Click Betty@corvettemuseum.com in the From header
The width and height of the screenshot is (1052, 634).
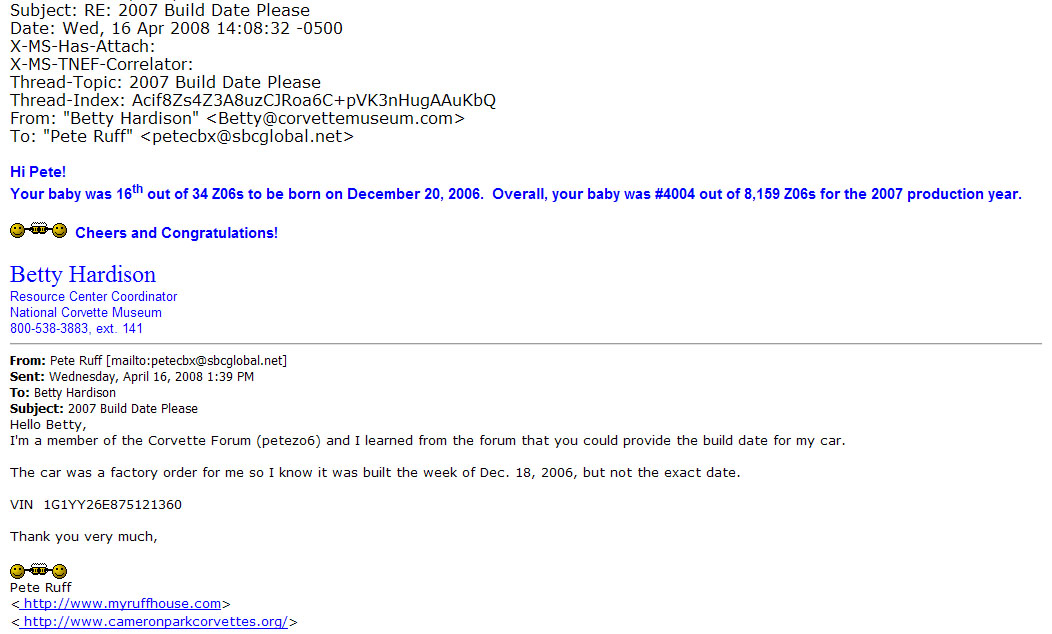[x=335, y=118]
